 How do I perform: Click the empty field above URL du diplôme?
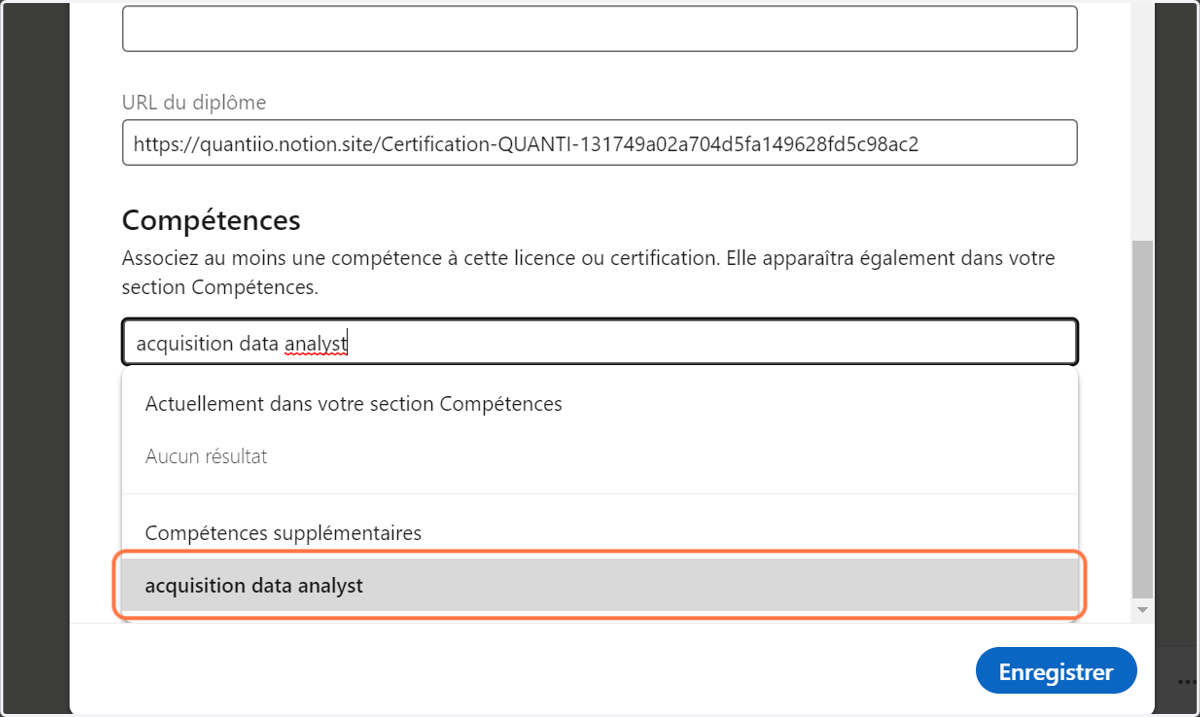click(600, 28)
